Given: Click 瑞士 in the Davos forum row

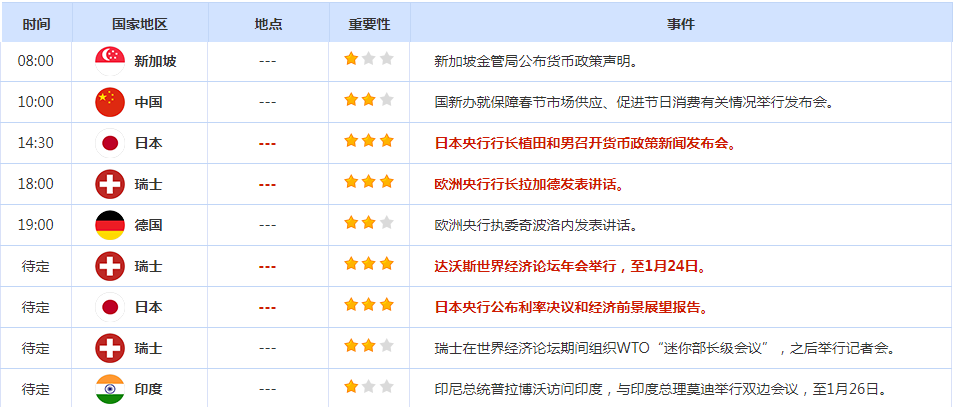Looking at the screenshot, I should tap(149, 266).
